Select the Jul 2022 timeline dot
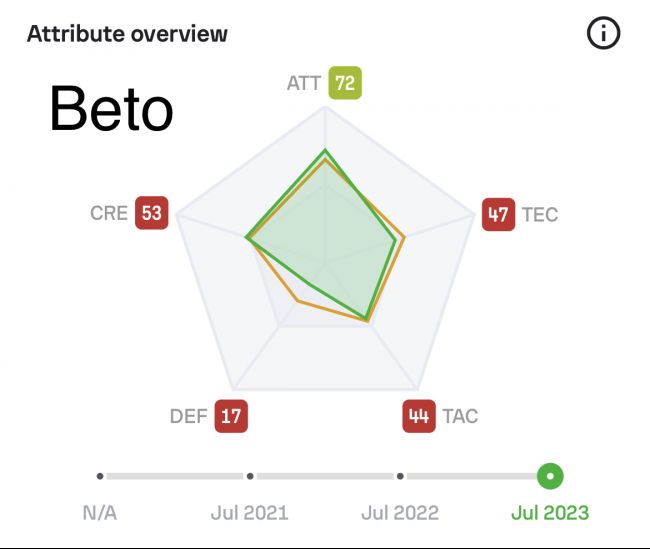The width and height of the screenshot is (650, 549). tap(400, 476)
